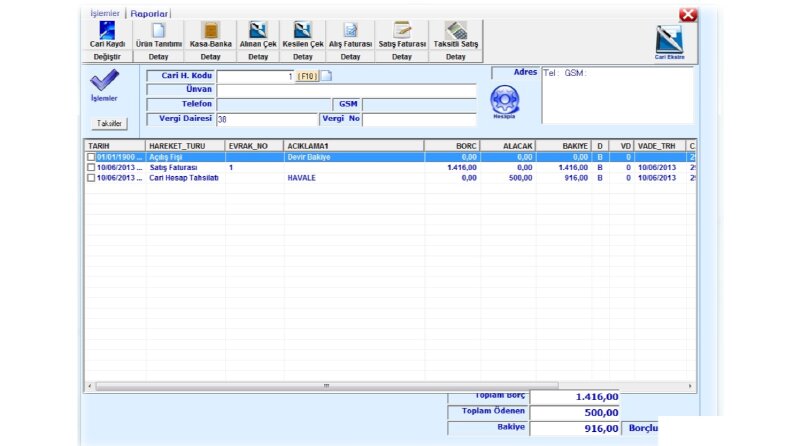Click the İşlemler checkmark icon
The image size is (793, 446).
pos(104,80)
